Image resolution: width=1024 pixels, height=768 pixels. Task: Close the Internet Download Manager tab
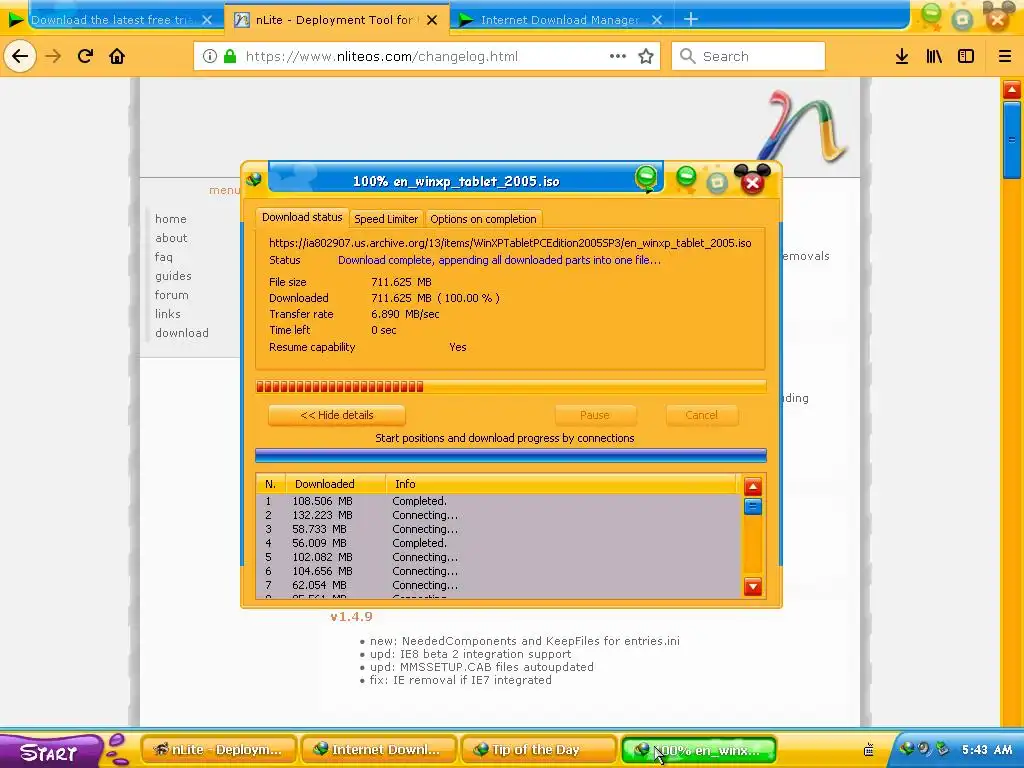(657, 20)
